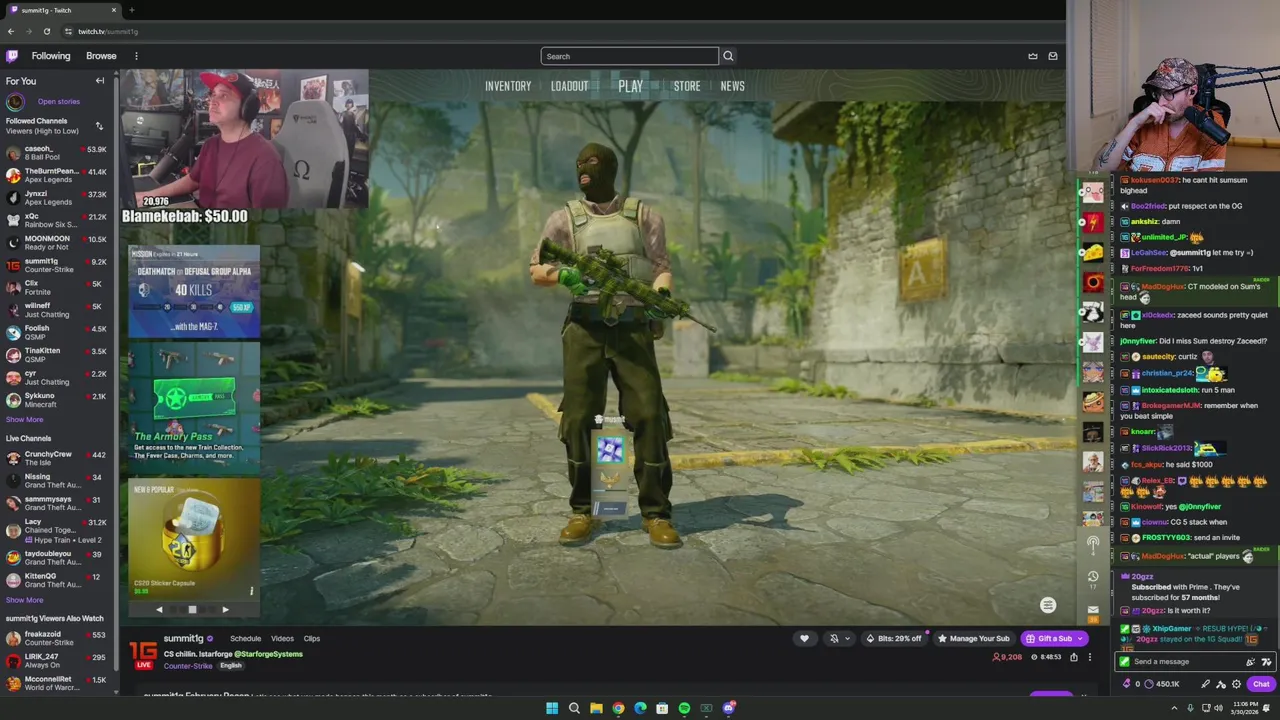Screen dimensions: 1280x720
Task: Open the emote picker in chat box
Action: pos(1266,662)
